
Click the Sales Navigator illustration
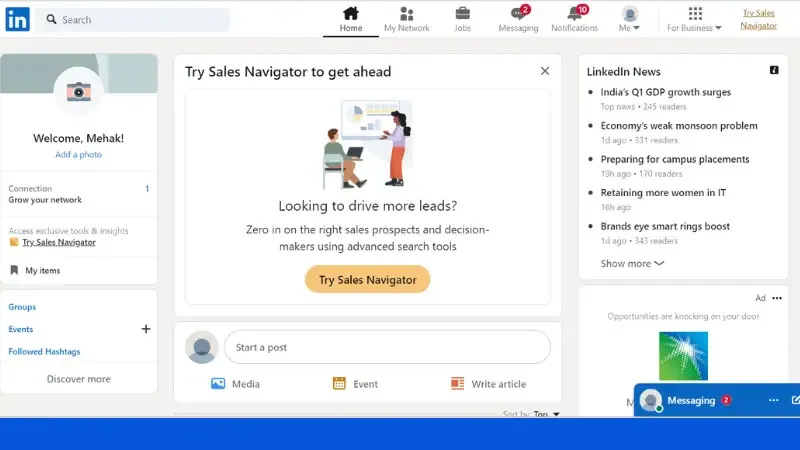tap(367, 144)
